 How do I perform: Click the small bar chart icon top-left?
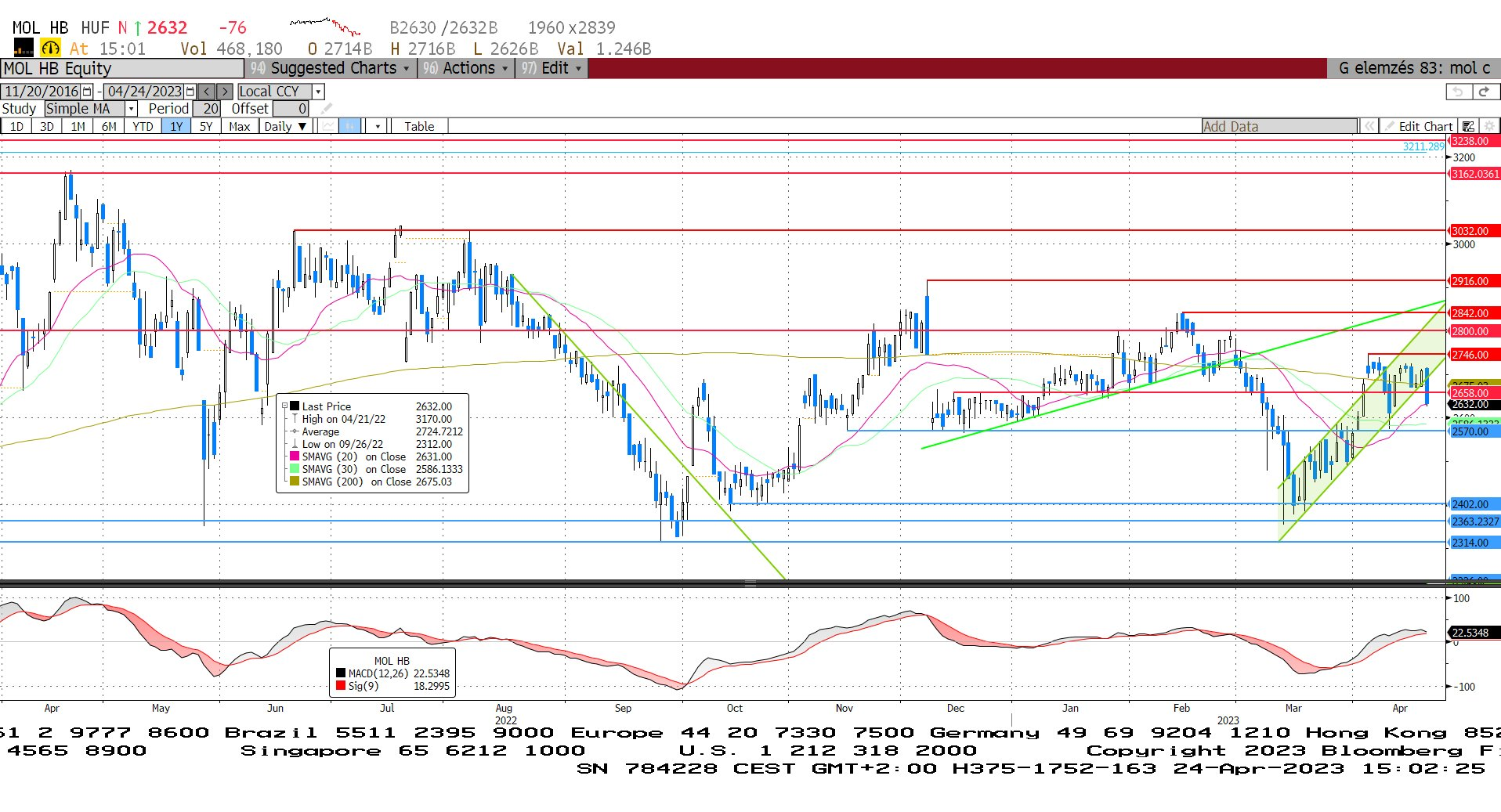[24, 49]
